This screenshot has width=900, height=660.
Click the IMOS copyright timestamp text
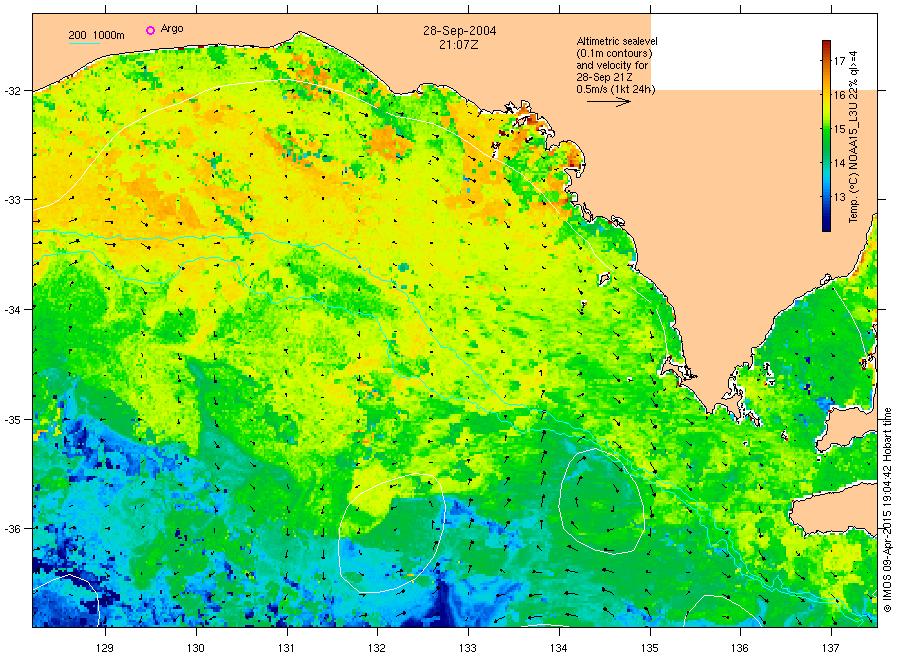coord(887,510)
